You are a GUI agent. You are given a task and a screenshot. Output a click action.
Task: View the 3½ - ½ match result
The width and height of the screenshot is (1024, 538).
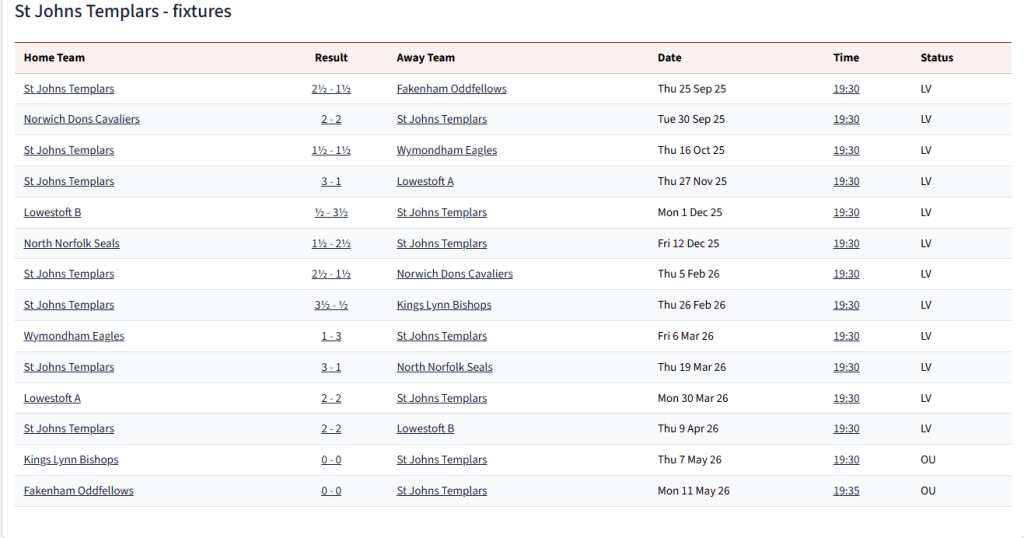tap(331, 305)
